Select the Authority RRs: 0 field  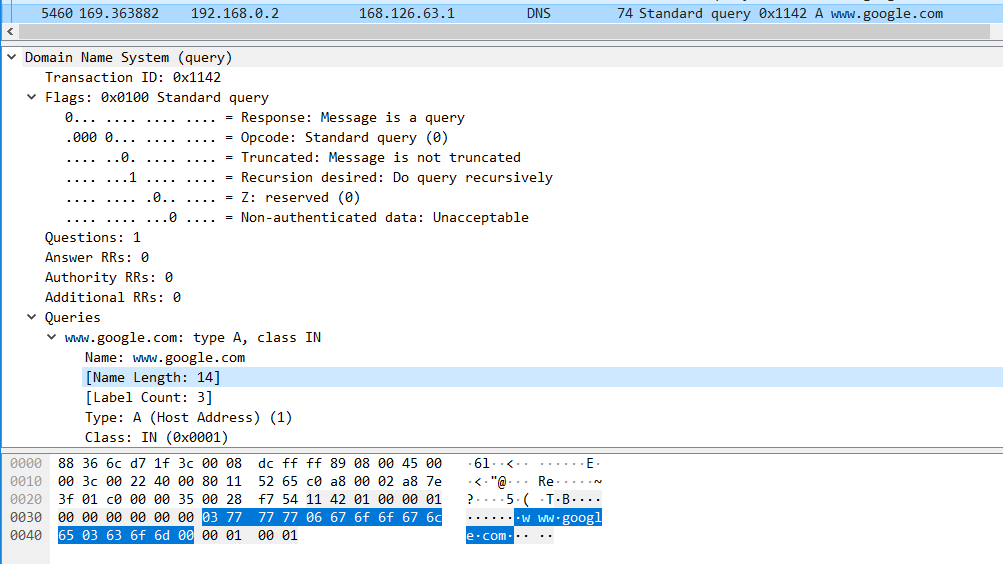[109, 278]
